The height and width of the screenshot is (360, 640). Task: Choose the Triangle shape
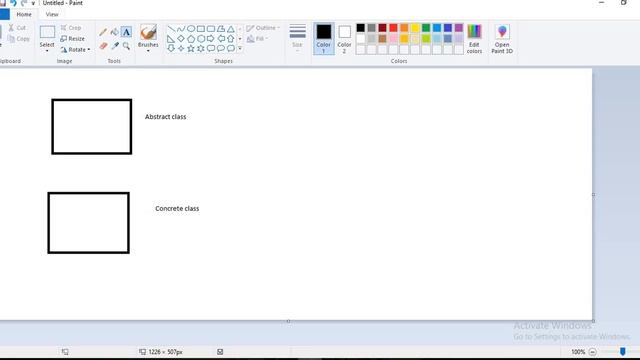tap(231, 29)
